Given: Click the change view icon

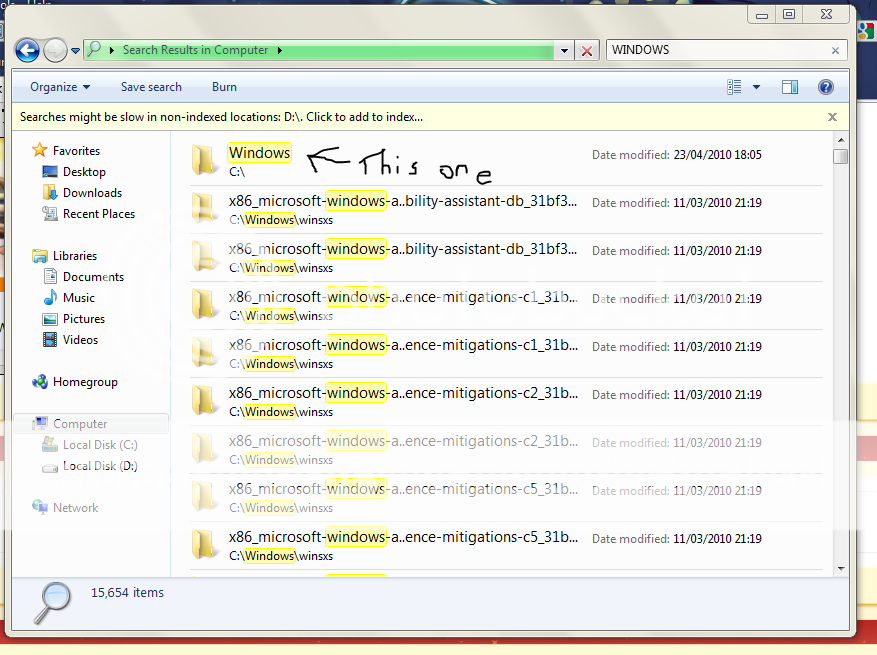Looking at the screenshot, I should pos(735,87).
